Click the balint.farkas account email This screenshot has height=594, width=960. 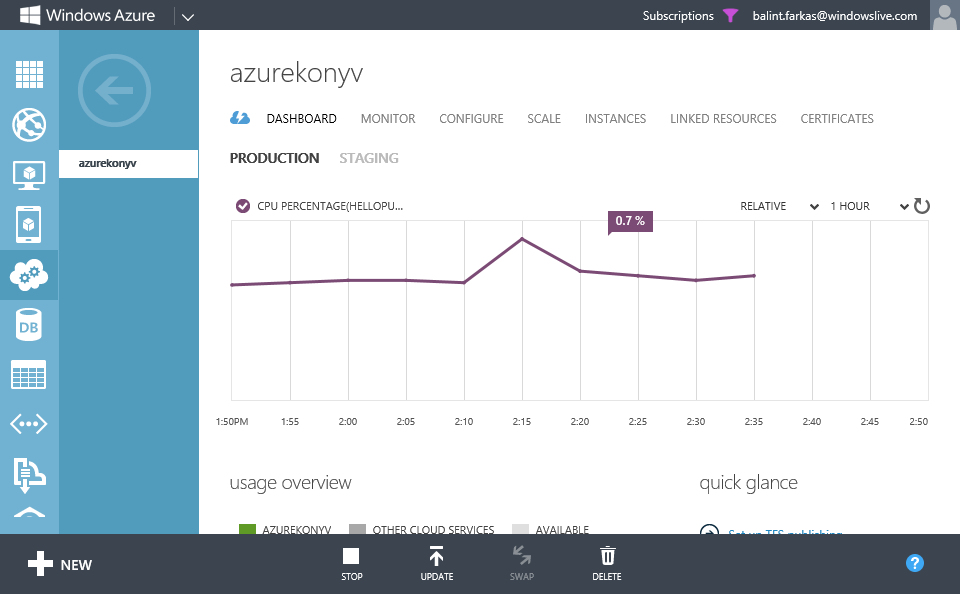point(834,16)
